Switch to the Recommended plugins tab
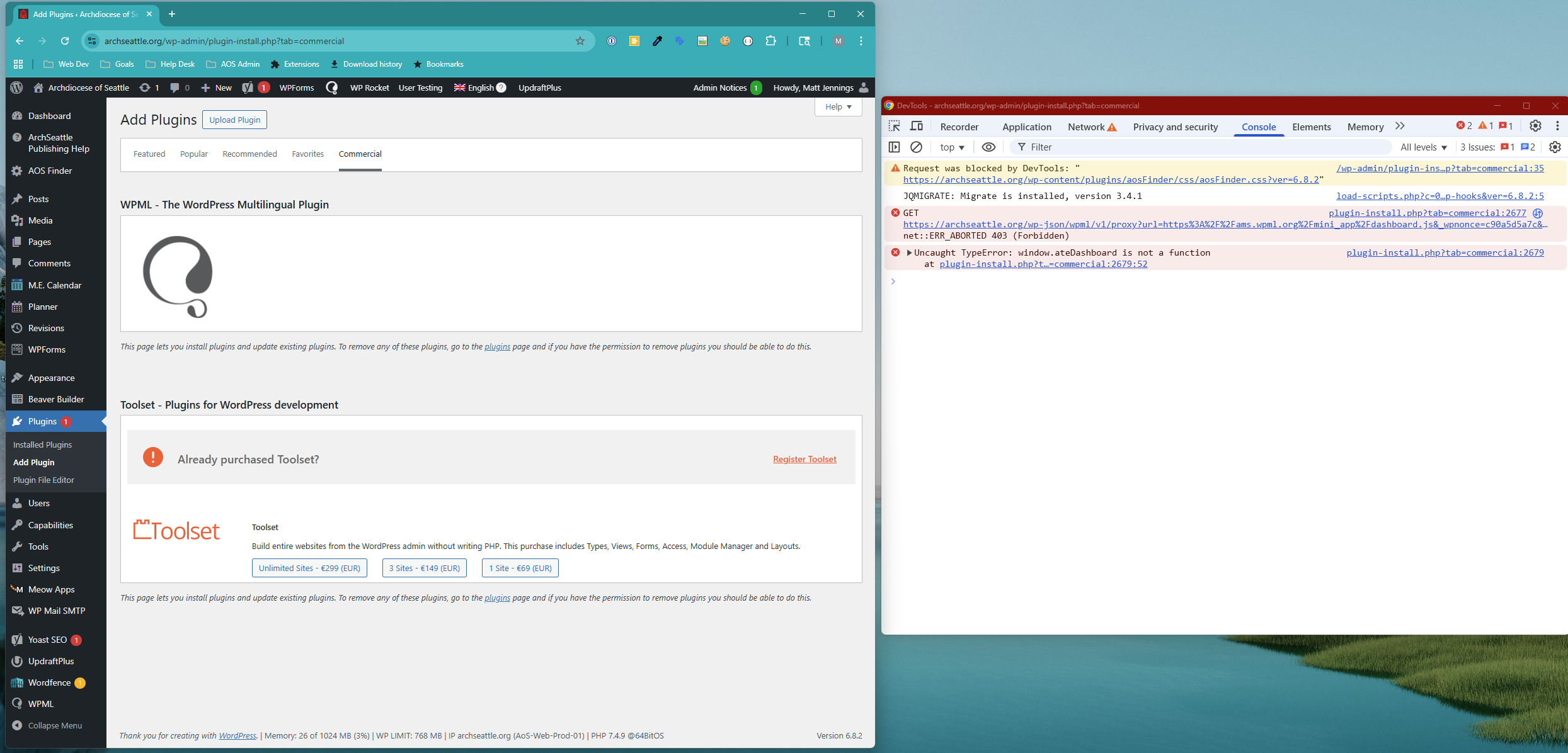Screen dimensions: 1568x753 coord(249,154)
